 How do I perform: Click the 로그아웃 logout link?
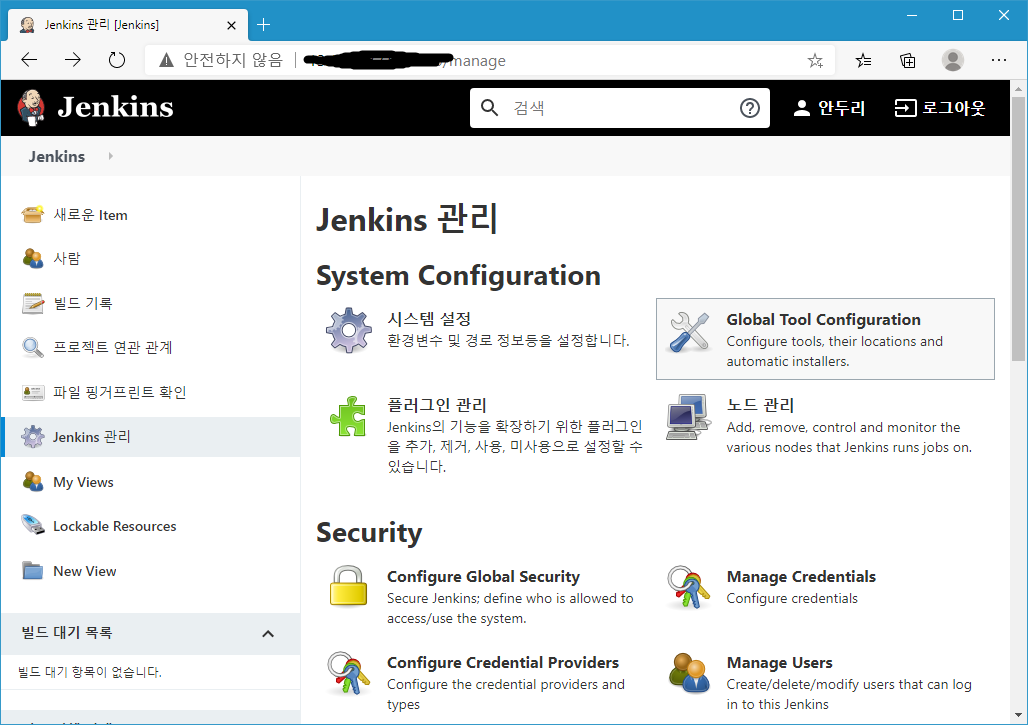click(940, 108)
